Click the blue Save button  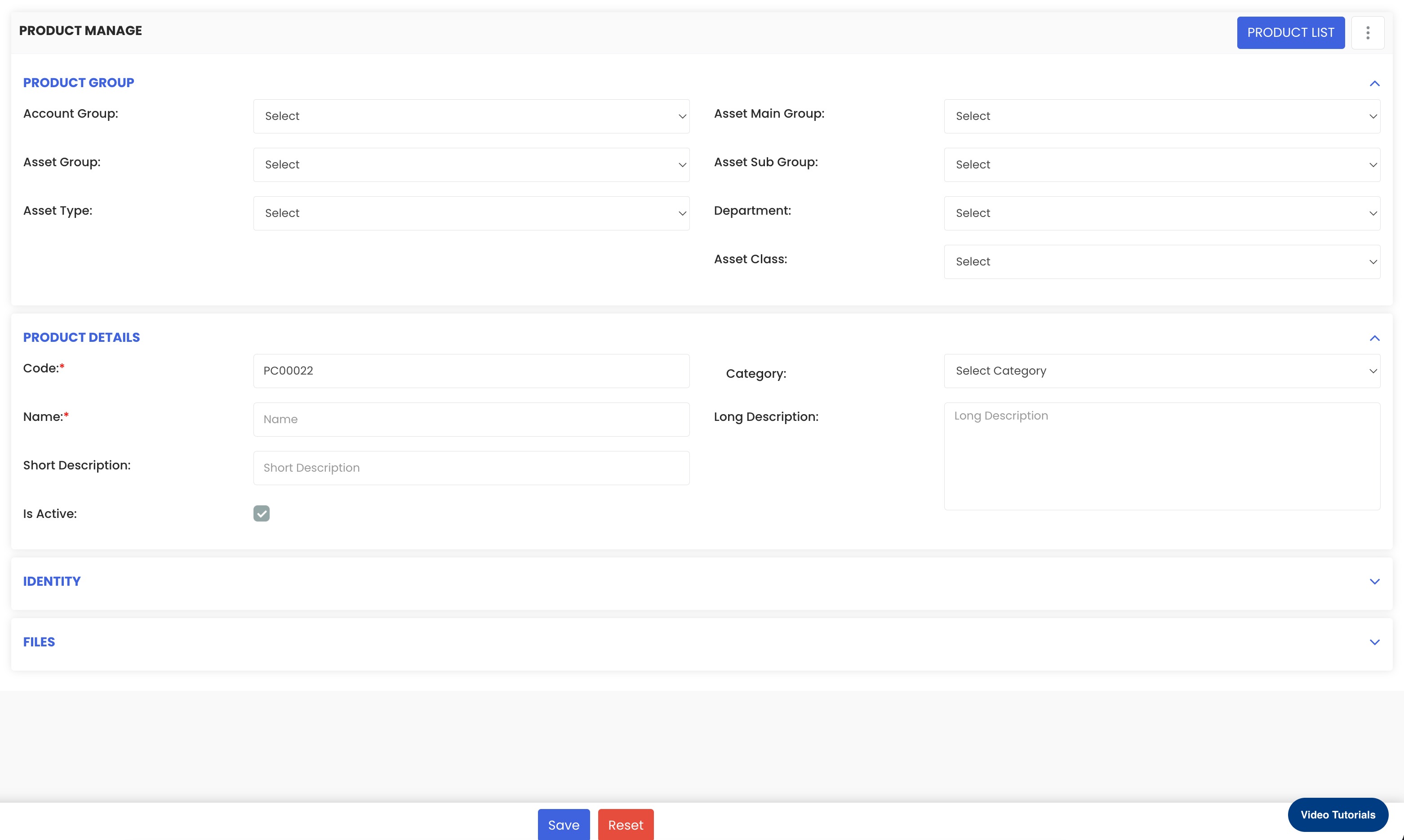[x=563, y=825]
